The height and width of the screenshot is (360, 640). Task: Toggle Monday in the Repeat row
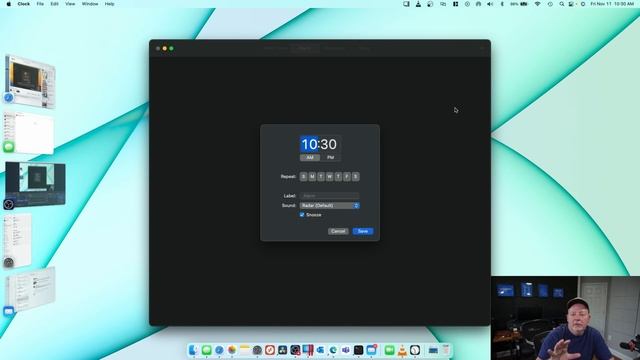(312, 176)
